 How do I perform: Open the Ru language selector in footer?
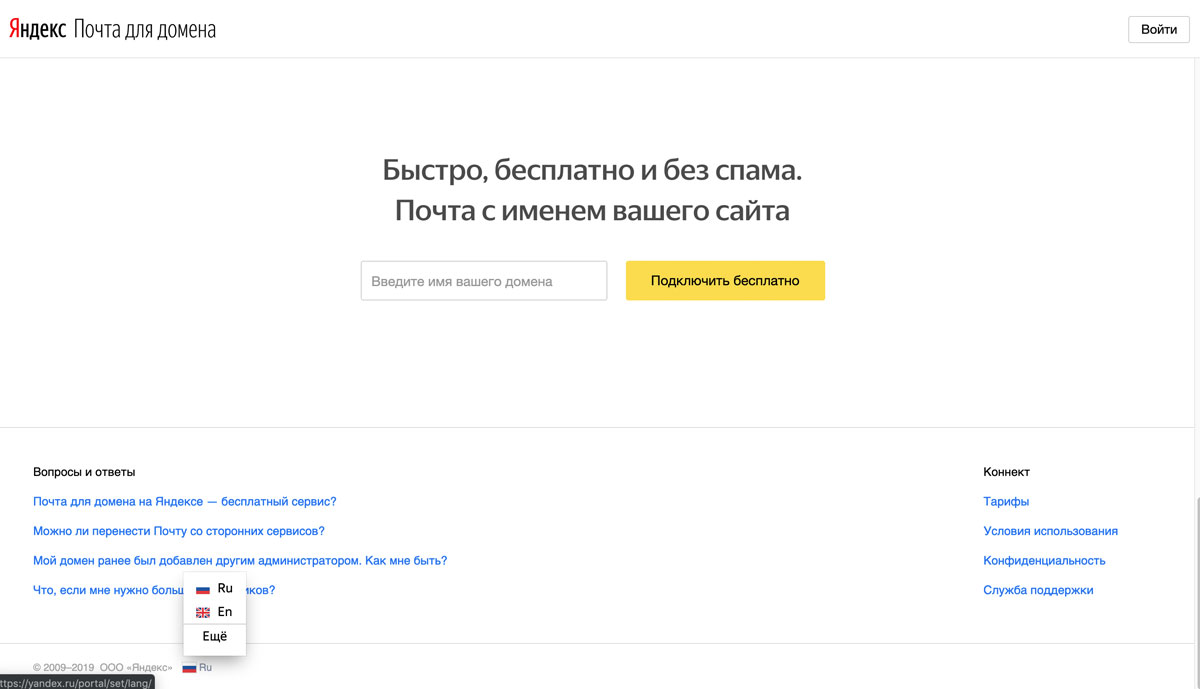point(197,667)
